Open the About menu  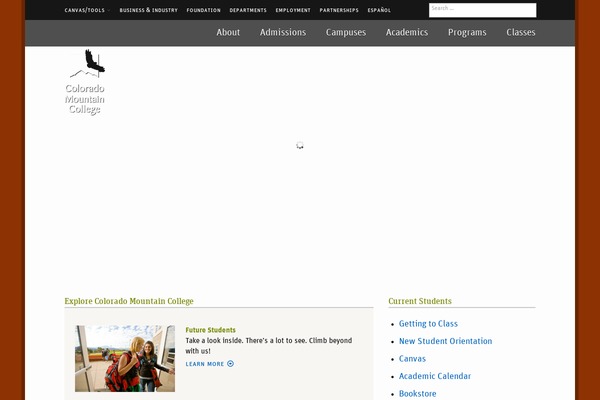tap(228, 33)
